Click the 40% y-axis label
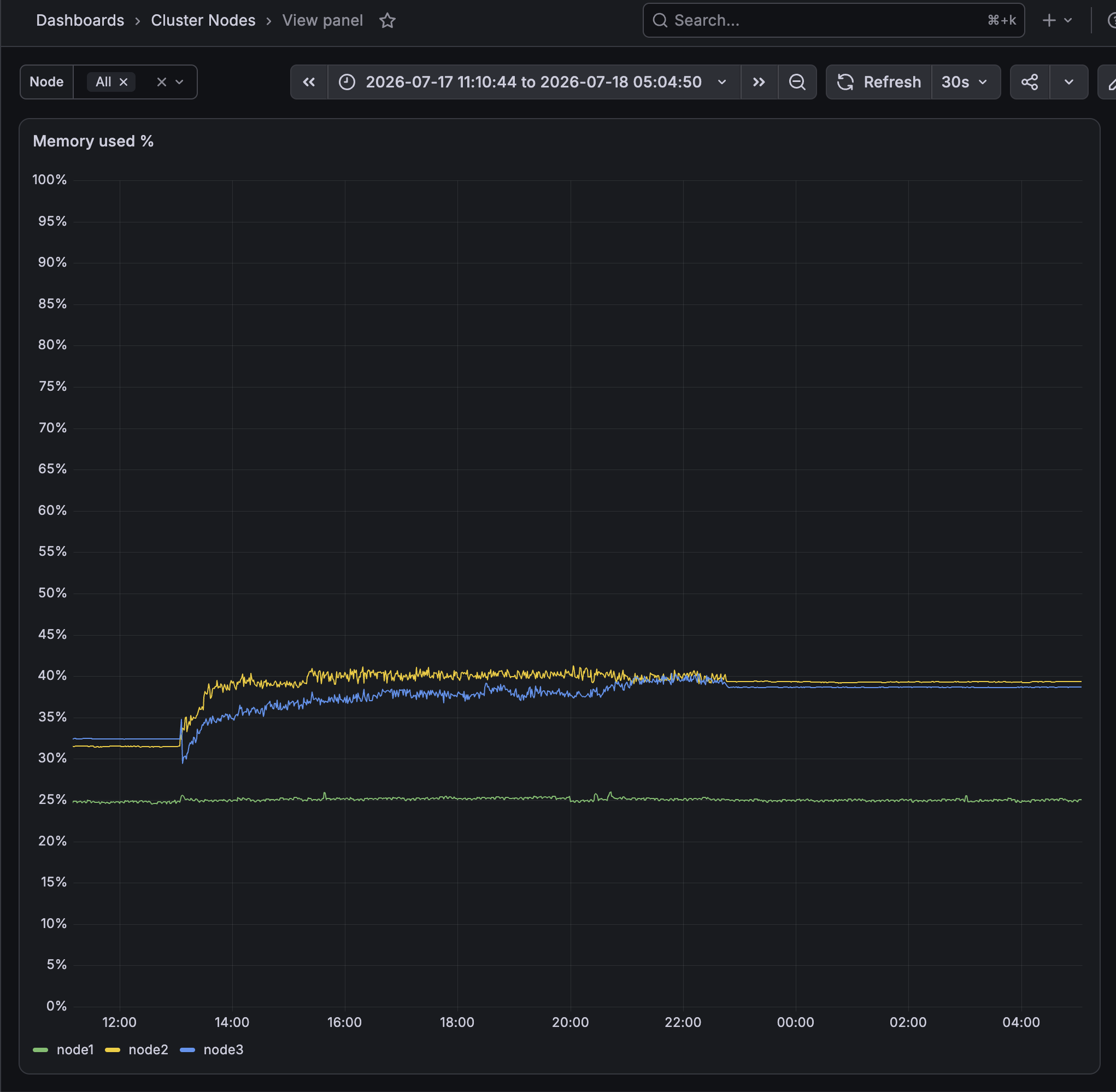 click(52, 675)
